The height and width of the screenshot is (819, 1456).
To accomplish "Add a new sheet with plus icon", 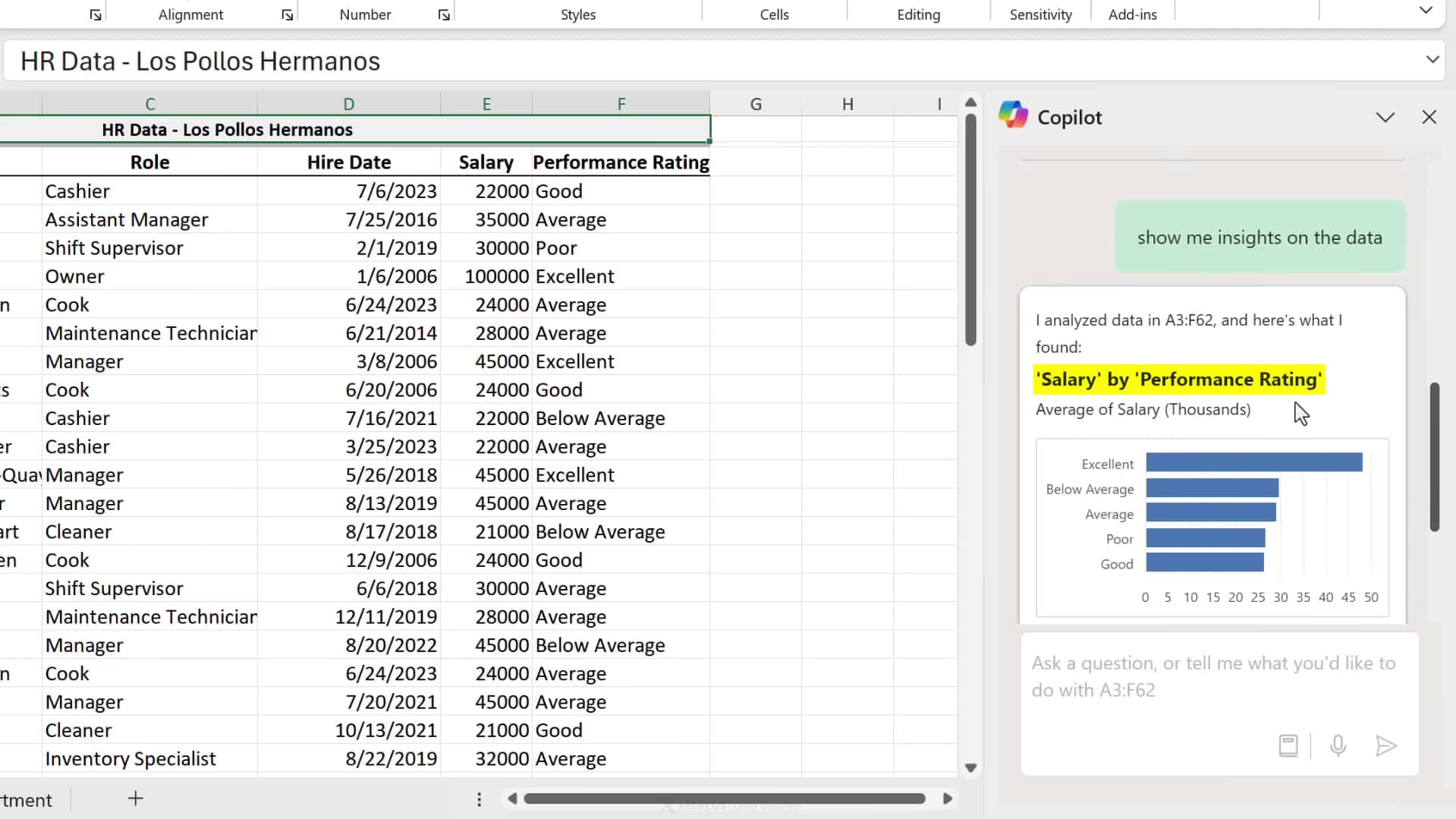I will tap(135, 799).
